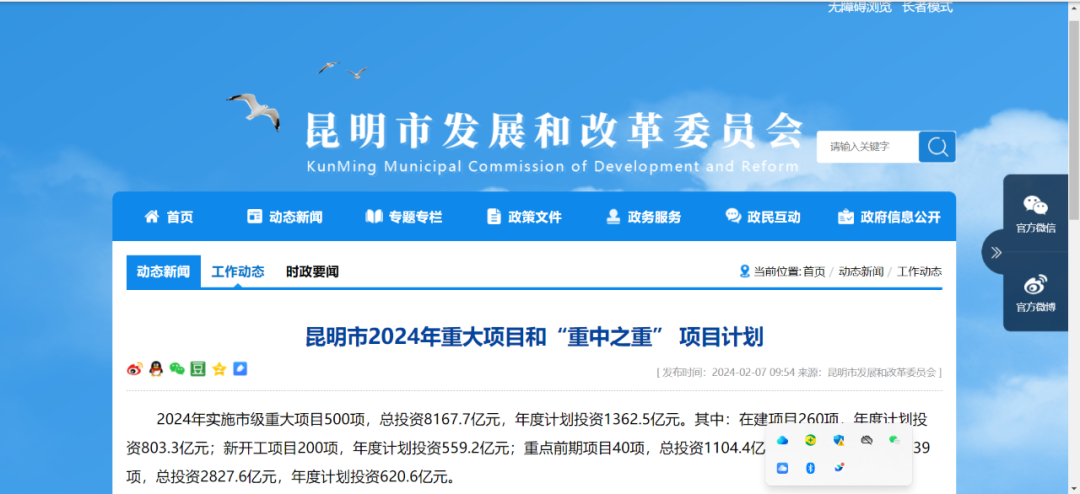Image resolution: width=1080 pixels, height=494 pixels.
Task: Open 政策文件 navigation menu item
Action: point(524,217)
